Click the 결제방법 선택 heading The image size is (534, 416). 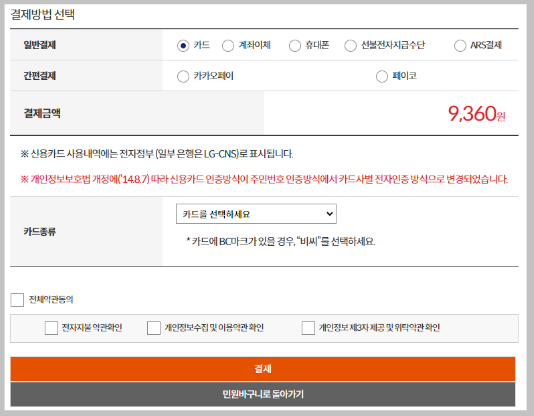[43, 15]
